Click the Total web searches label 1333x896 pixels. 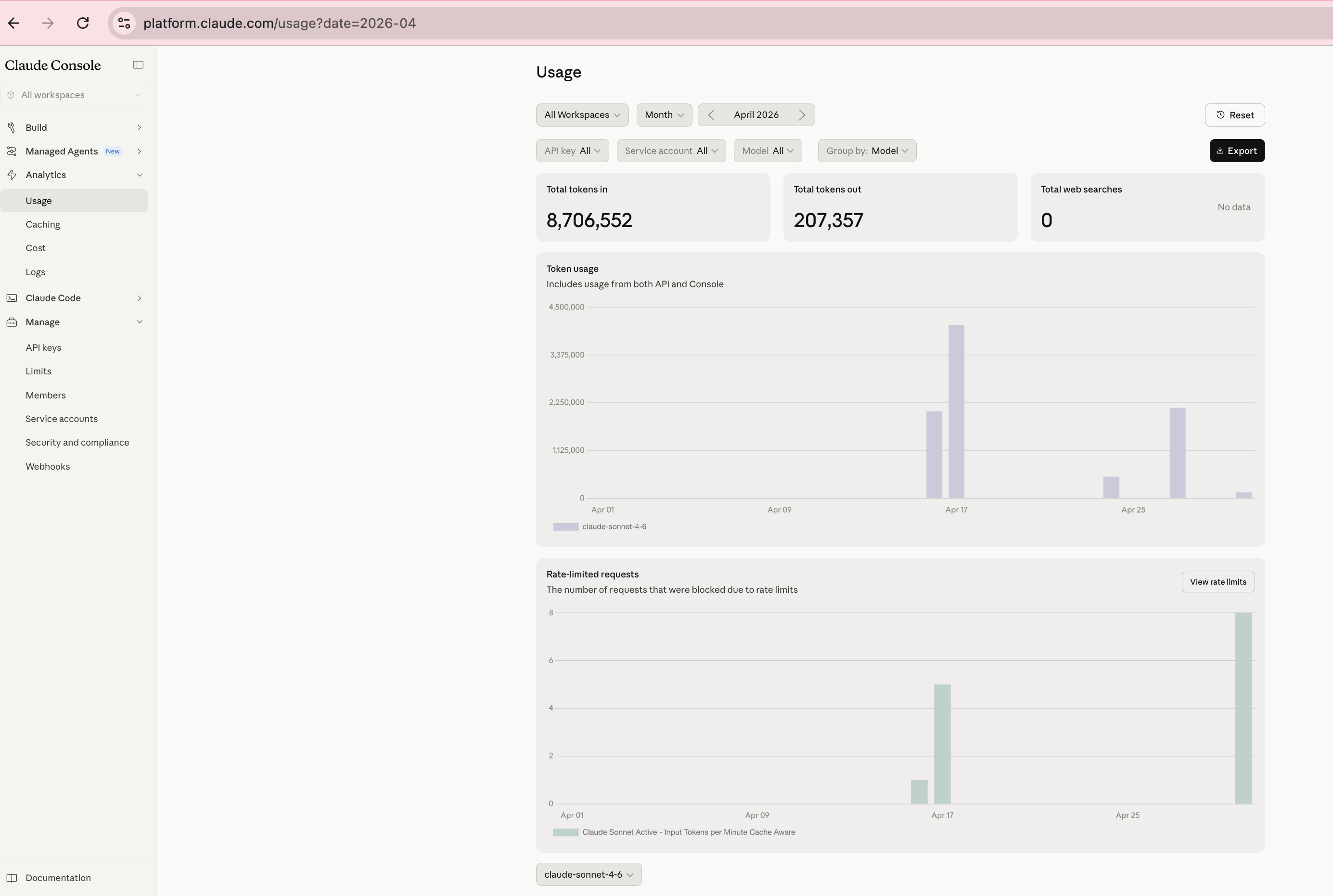coord(1081,189)
